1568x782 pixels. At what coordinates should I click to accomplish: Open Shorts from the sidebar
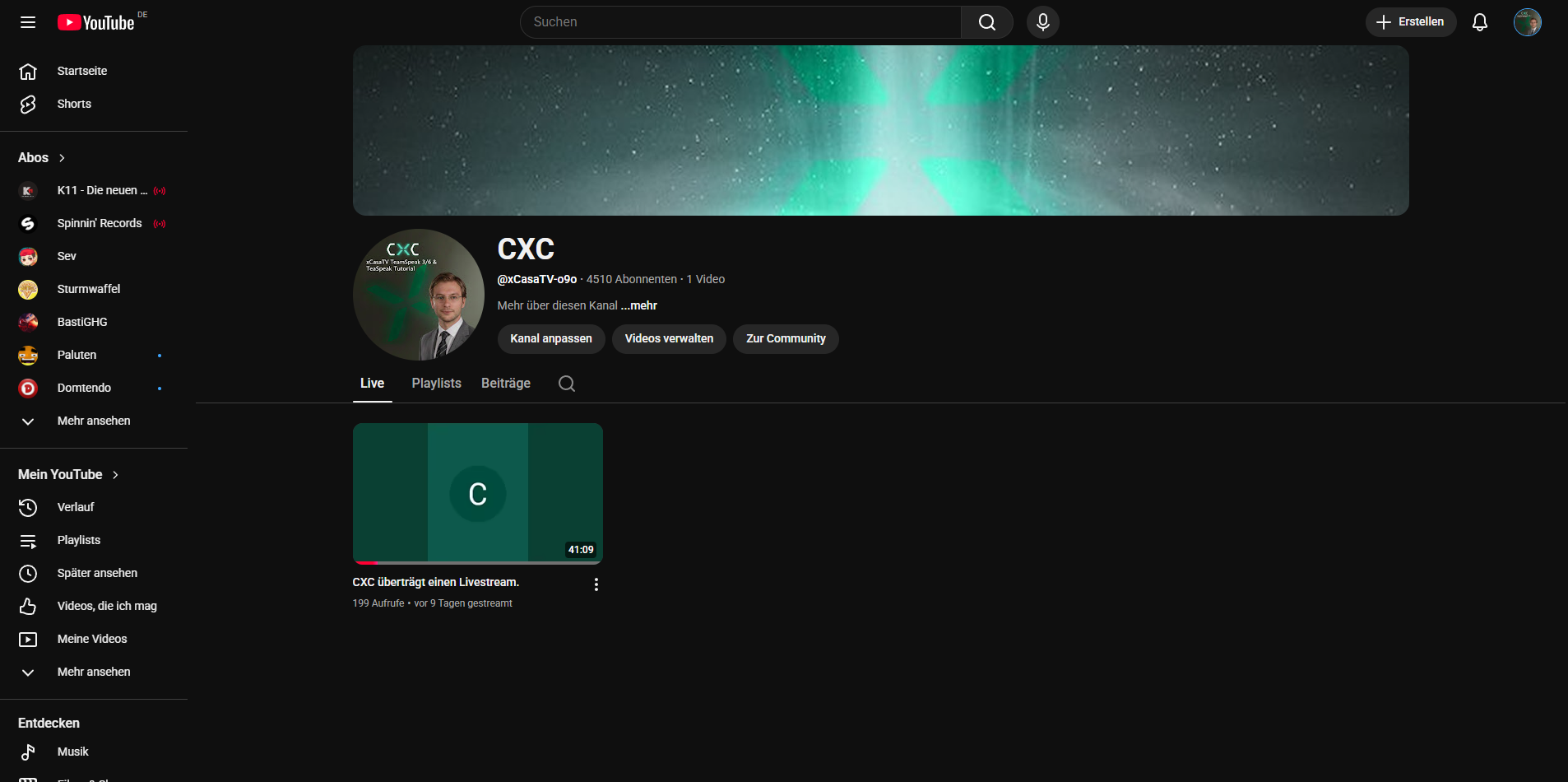tap(74, 104)
